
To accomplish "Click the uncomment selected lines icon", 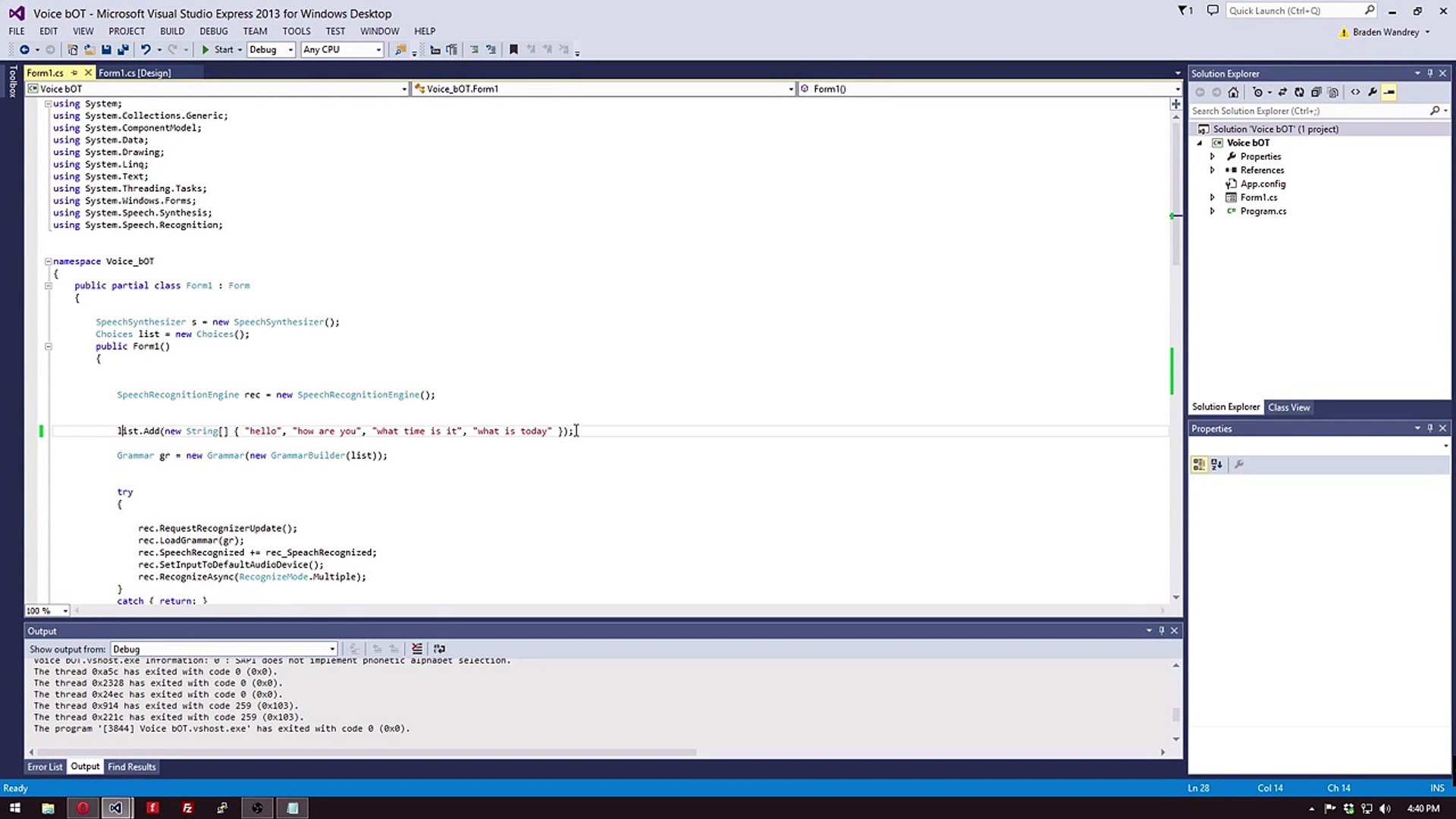I will 491,49.
